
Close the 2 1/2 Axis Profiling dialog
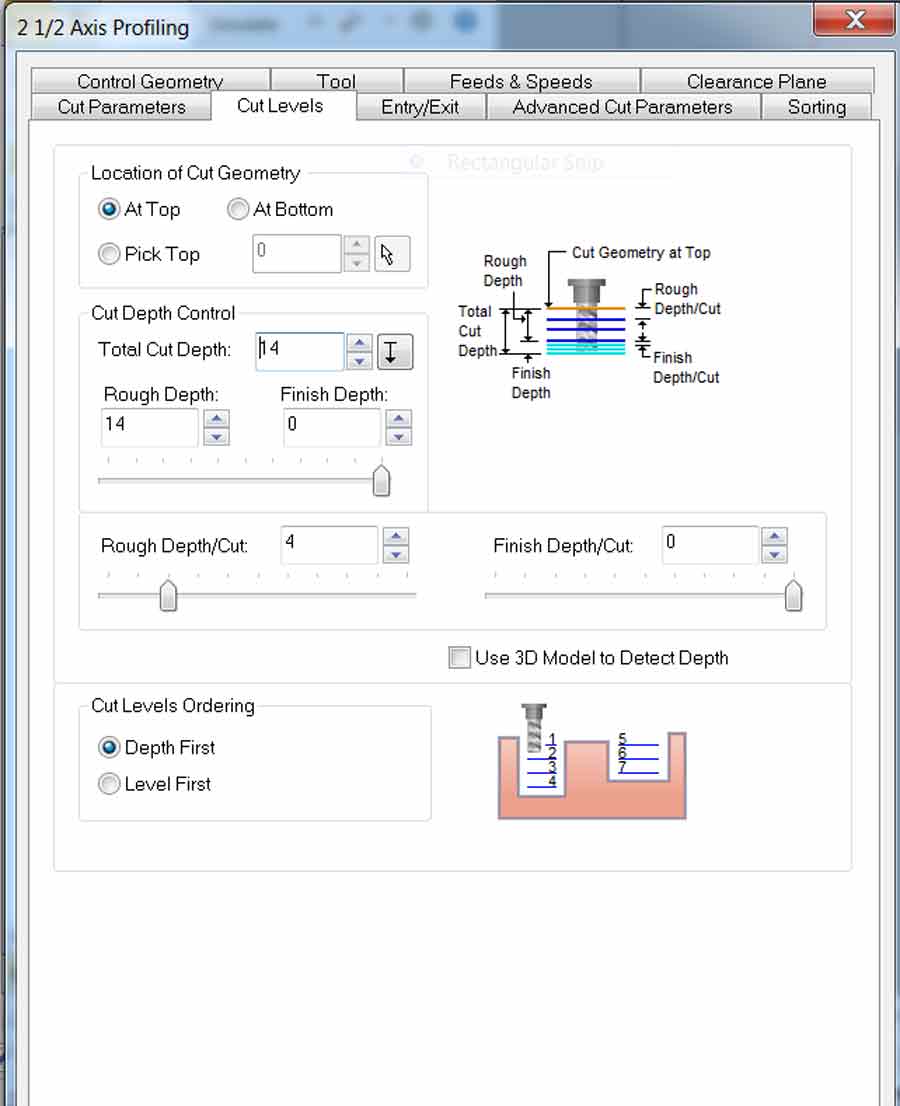[x=853, y=19]
